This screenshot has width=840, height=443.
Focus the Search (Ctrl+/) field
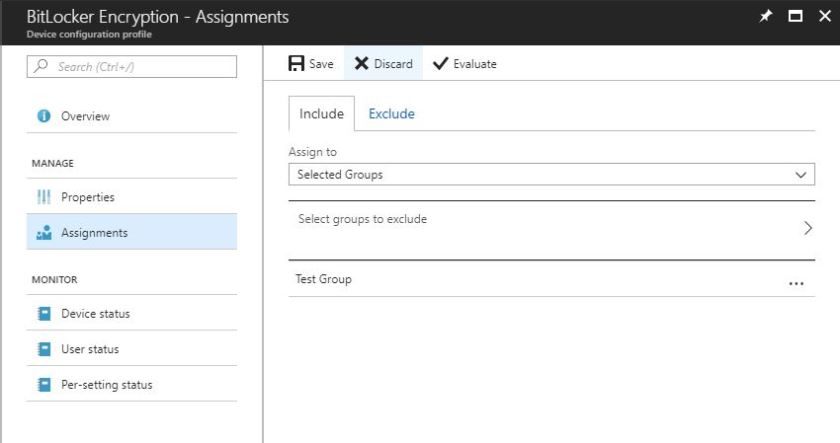click(x=132, y=66)
